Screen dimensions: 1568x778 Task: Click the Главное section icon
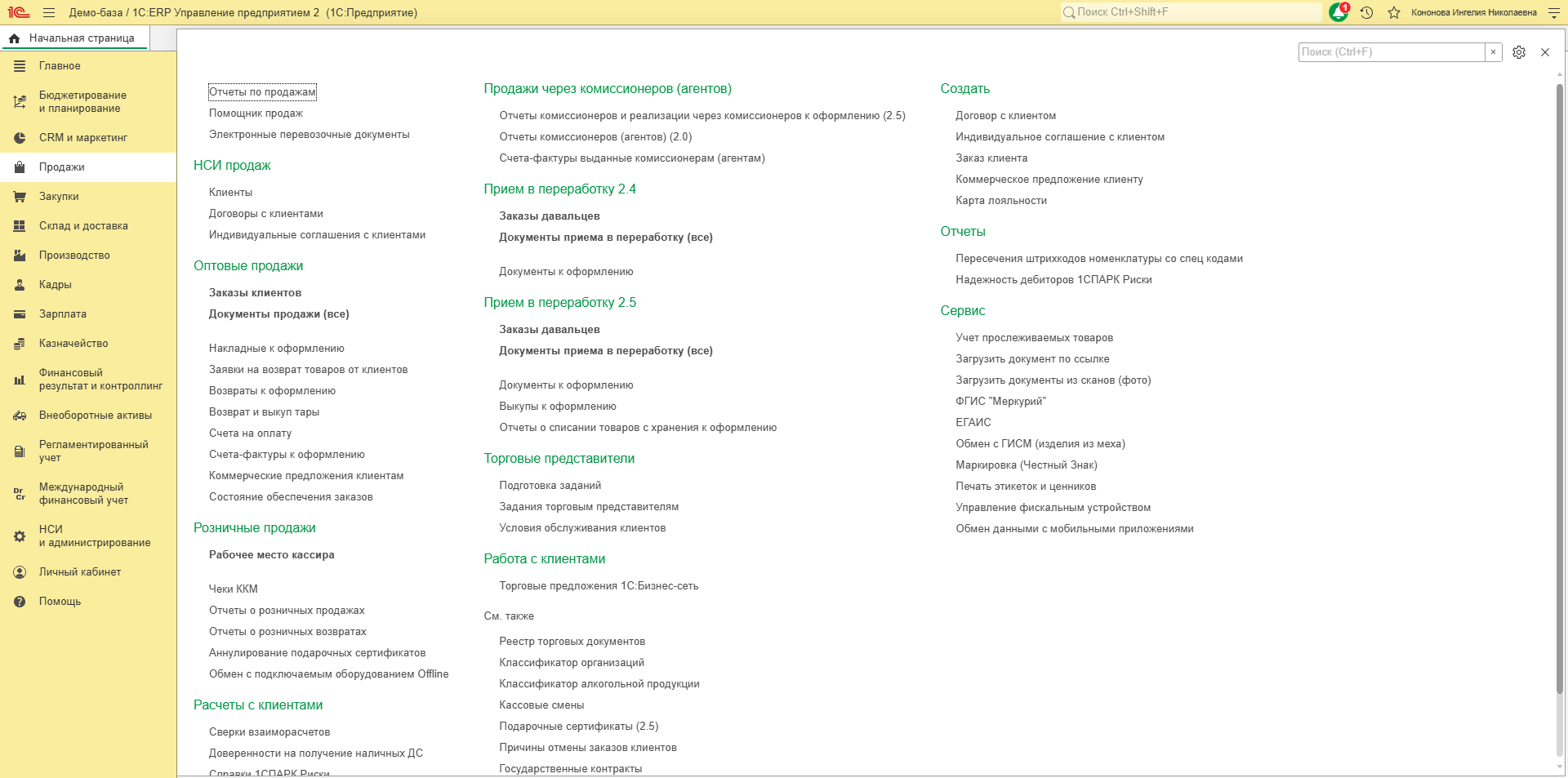coord(20,66)
